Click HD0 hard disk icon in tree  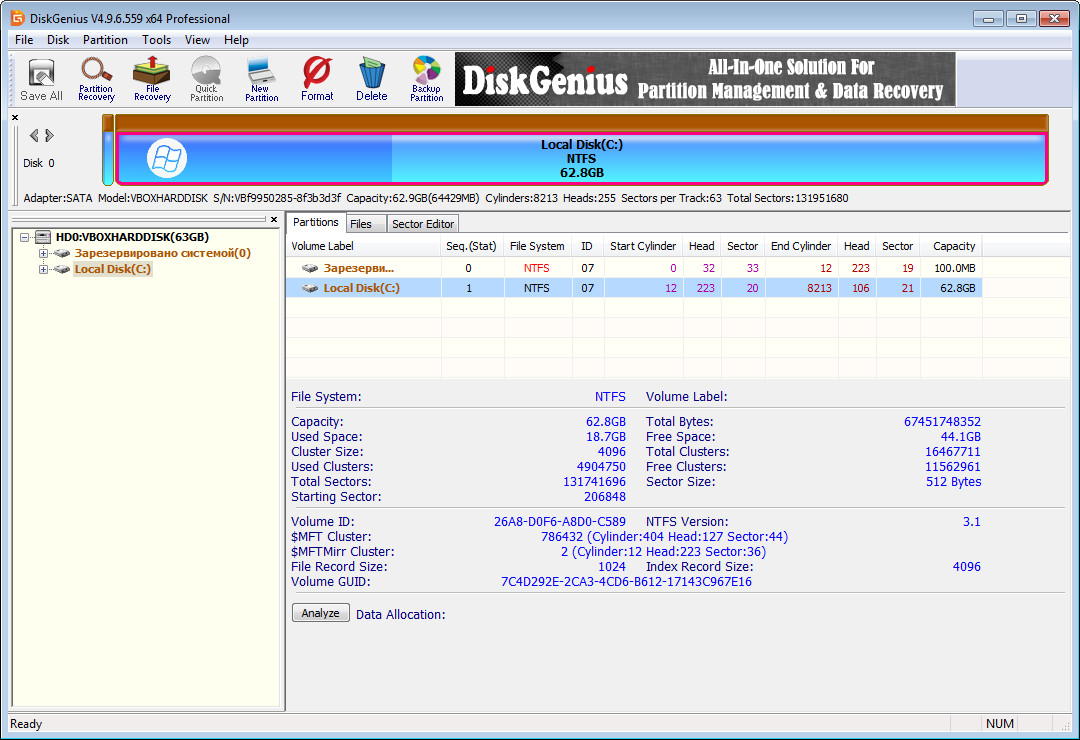(x=43, y=237)
